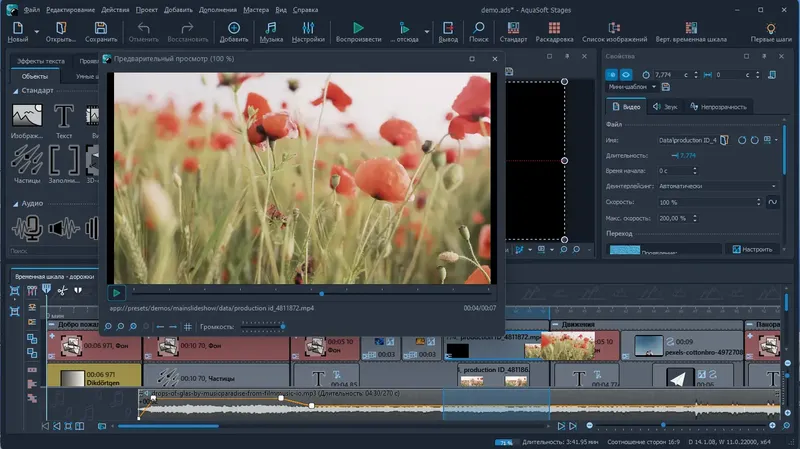Select the Текст object in toolbox
Viewport: 800px width, 449px height.
coord(65,117)
